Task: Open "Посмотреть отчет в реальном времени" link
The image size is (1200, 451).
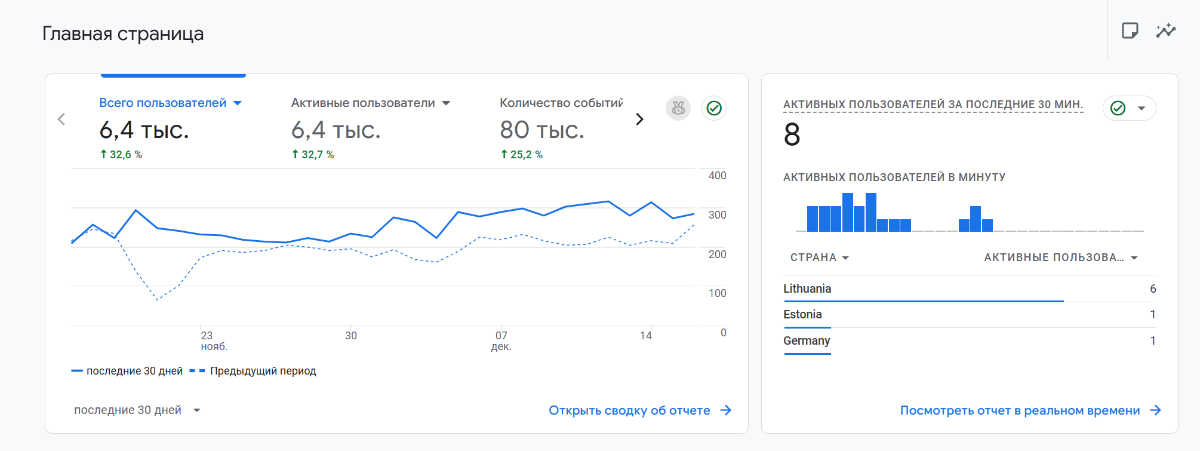Action: [x=1020, y=410]
